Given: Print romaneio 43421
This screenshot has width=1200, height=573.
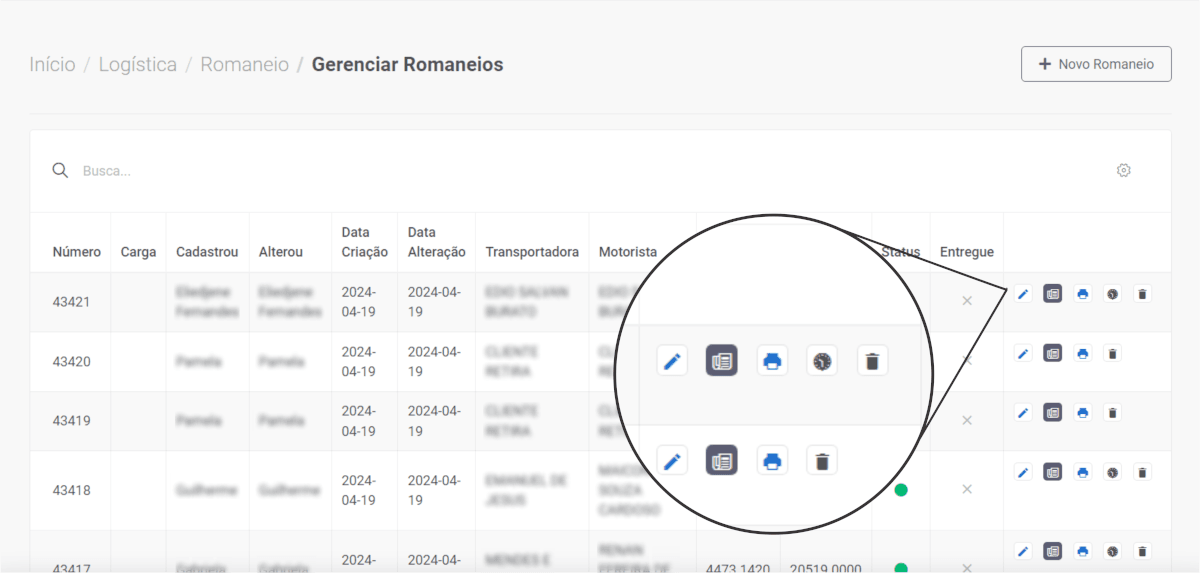Looking at the screenshot, I should tap(1083, 294).
